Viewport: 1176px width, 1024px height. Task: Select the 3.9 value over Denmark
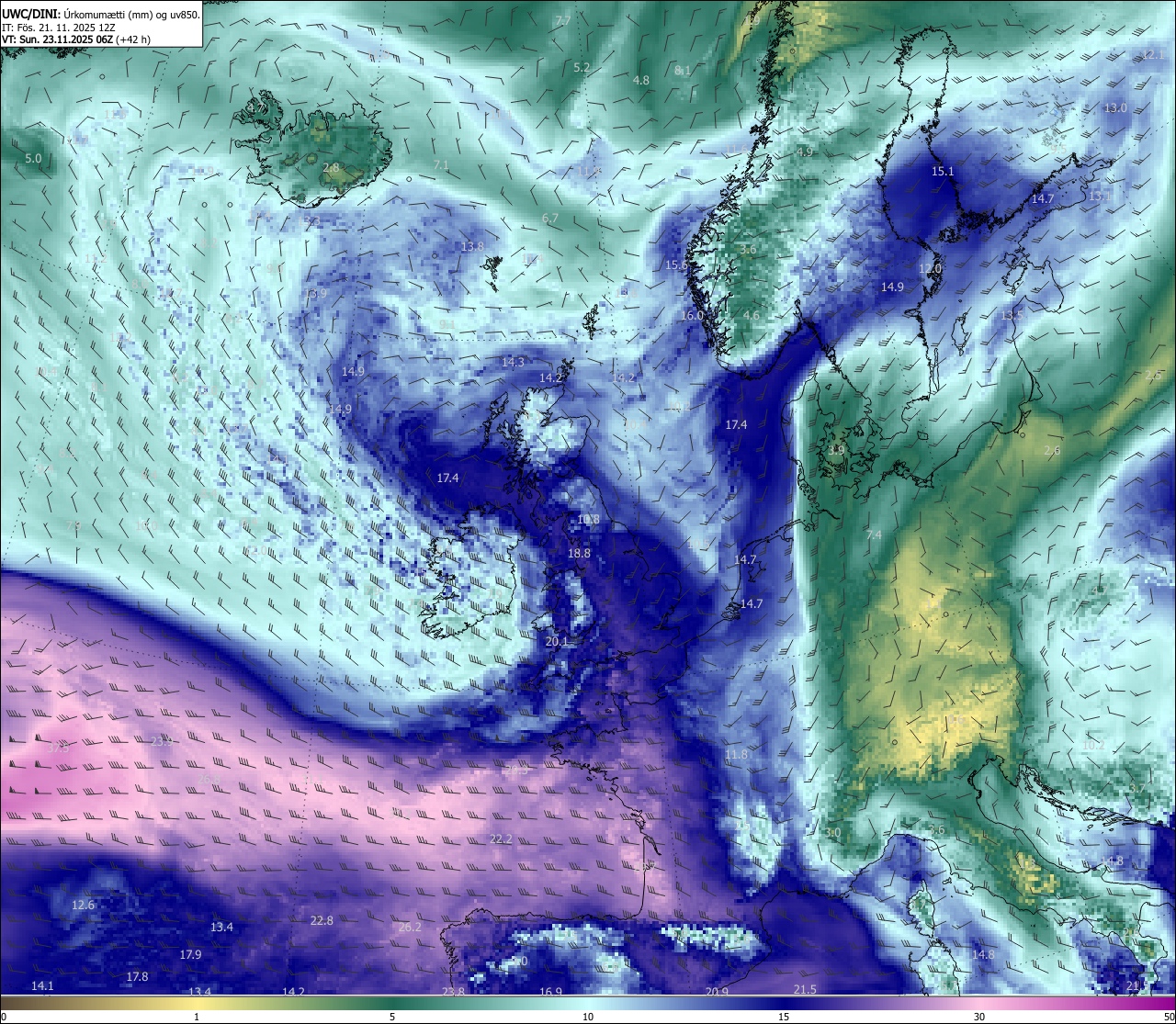(x=836, y=451)
